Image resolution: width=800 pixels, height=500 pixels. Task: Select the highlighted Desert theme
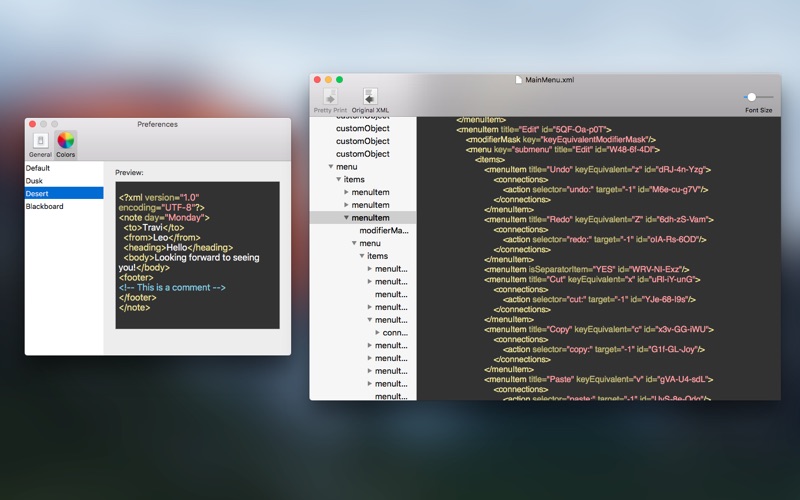[64, 193]
